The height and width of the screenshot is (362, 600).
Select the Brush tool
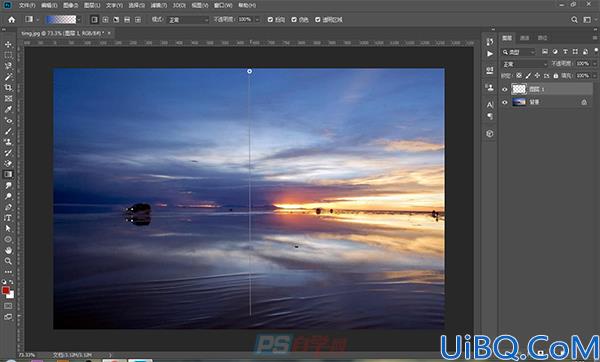click(x=8, y=131)
